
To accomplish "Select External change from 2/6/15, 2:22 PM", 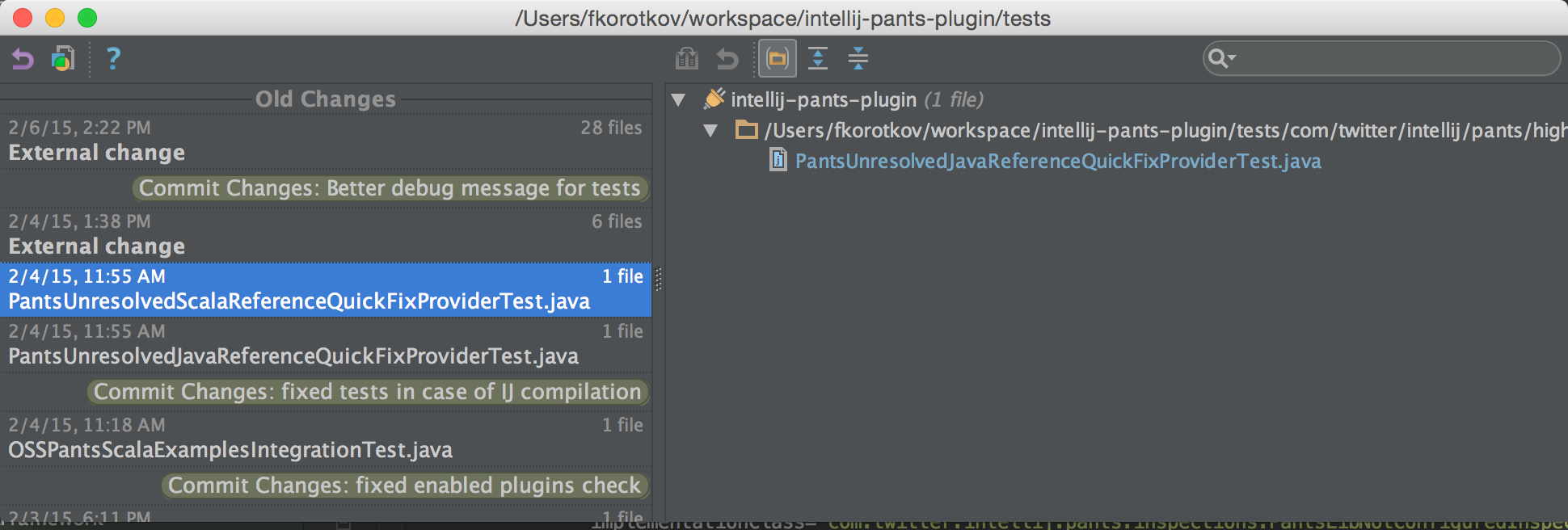I will (x=326, y=141).
